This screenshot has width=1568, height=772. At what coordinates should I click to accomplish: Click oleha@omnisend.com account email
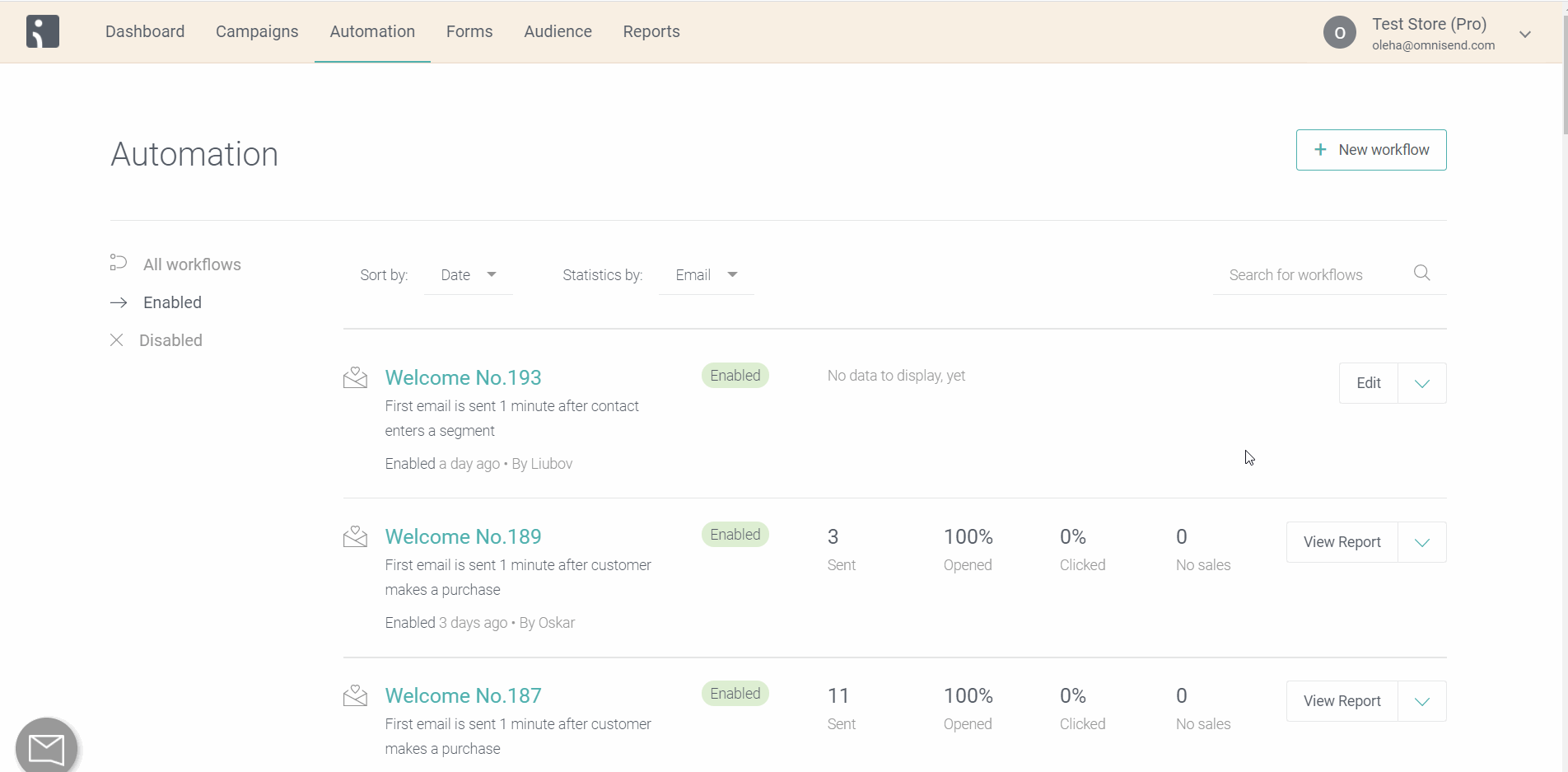click(x=1433, y=45)
